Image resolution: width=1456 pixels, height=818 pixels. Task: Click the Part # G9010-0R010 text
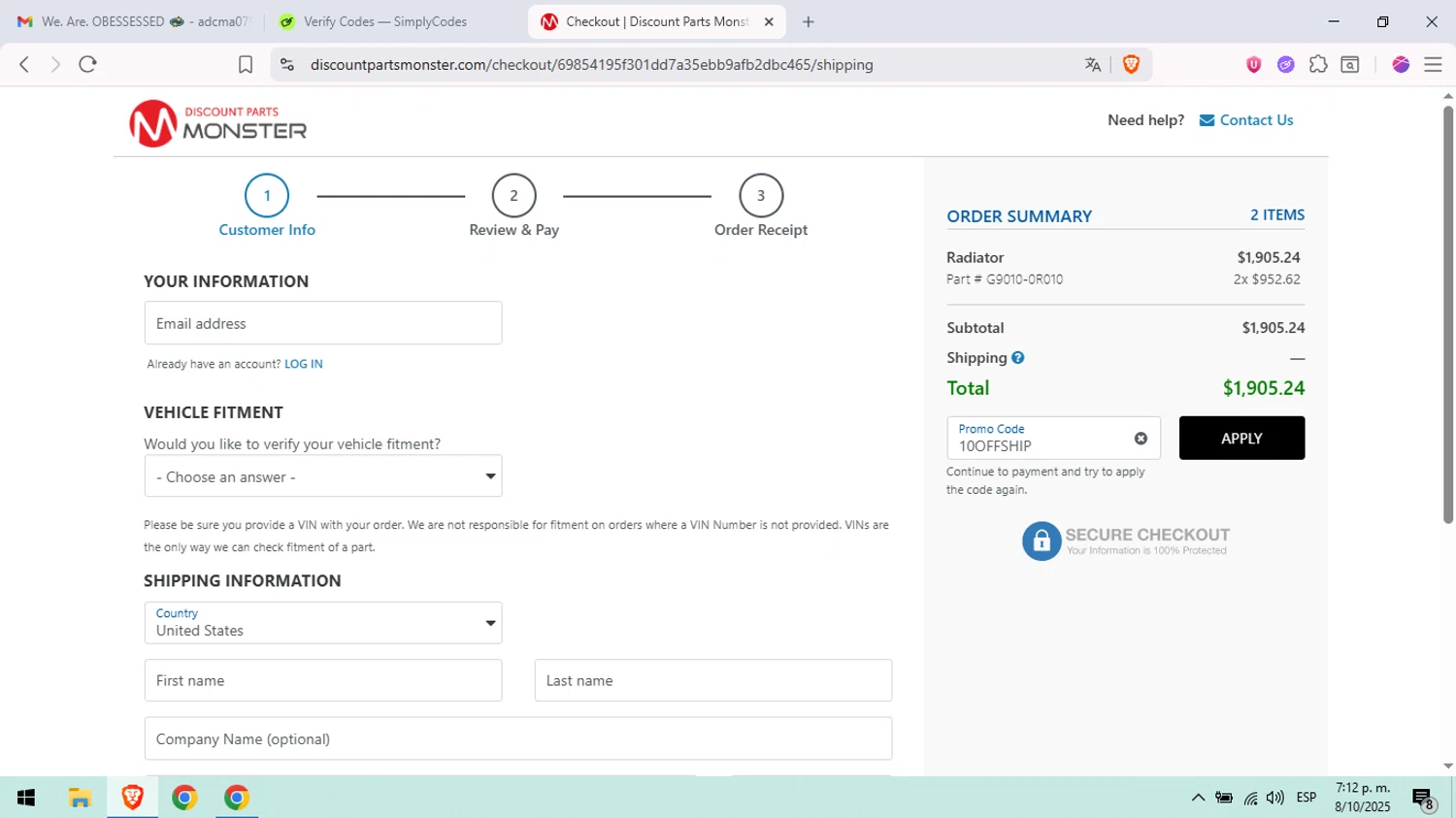pos(1005,279)
